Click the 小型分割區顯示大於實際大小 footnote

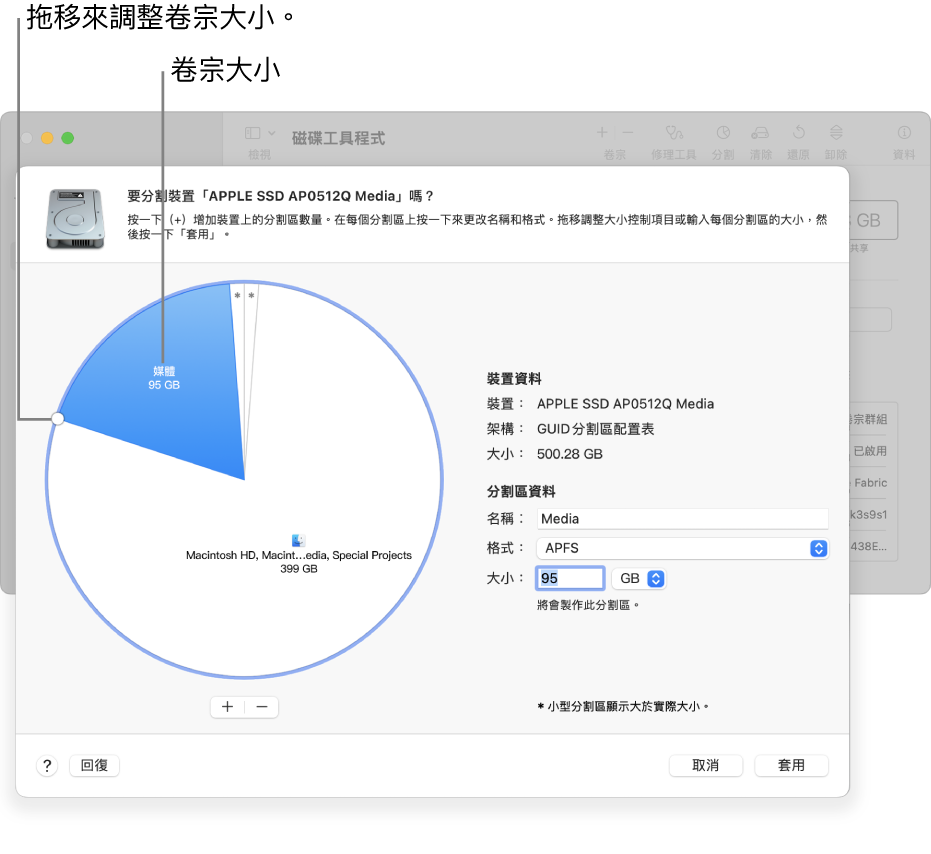tap(622, 706)
